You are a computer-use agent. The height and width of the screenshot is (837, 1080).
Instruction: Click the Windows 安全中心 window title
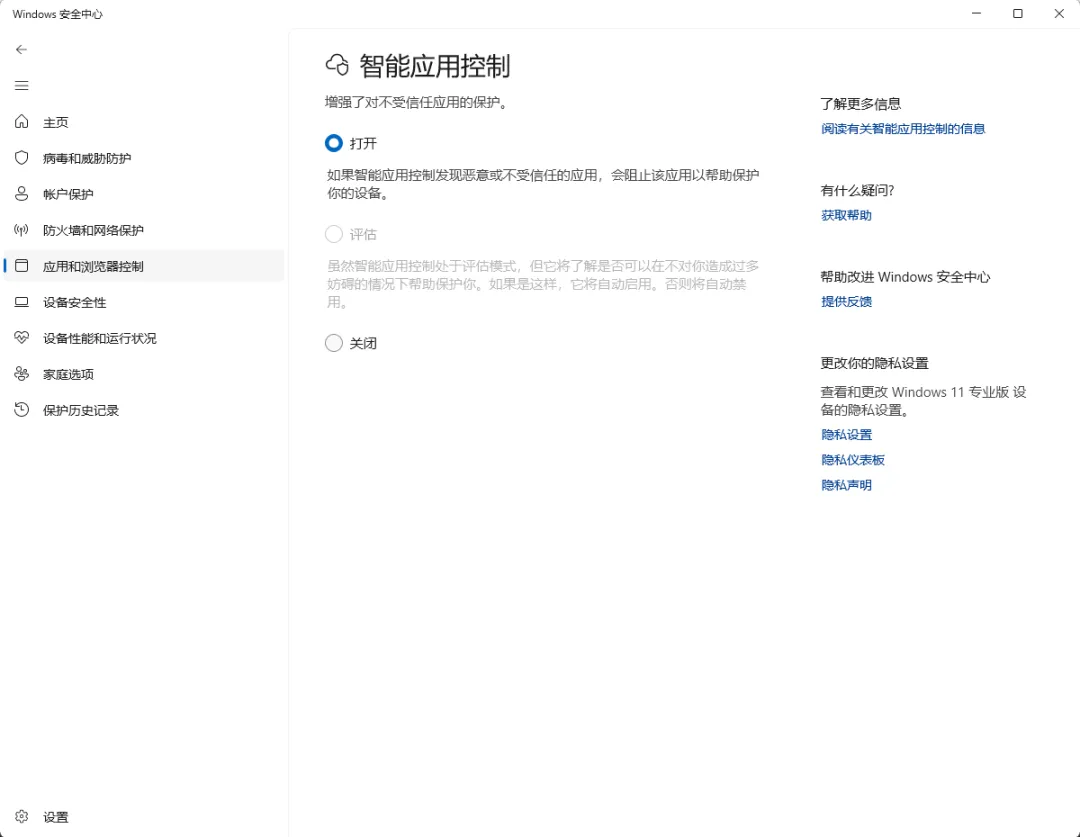point(58,14)
